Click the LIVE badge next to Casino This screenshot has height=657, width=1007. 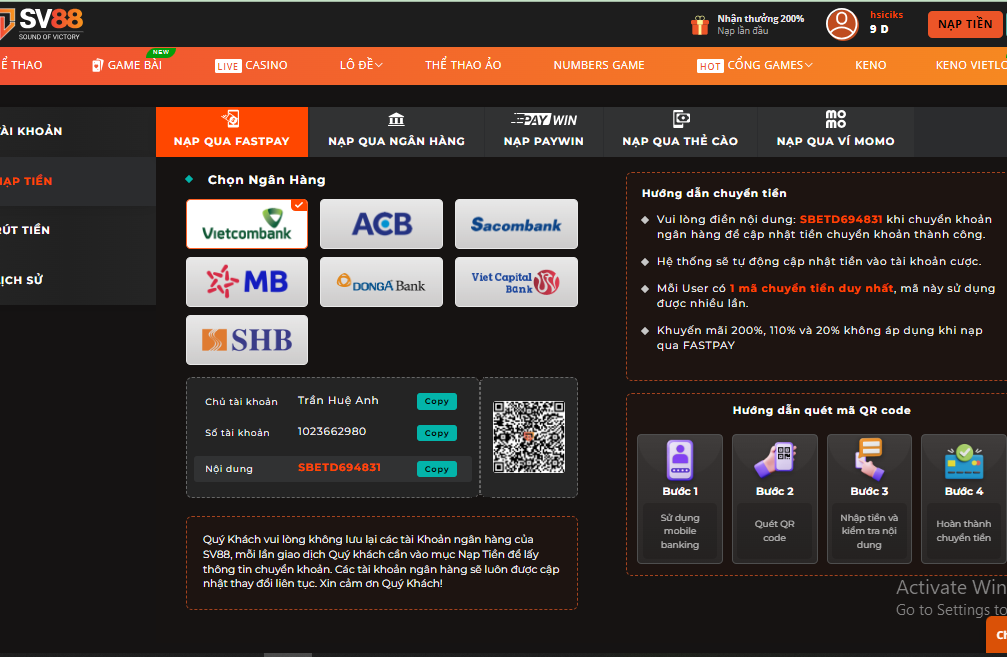coord(227,66)
